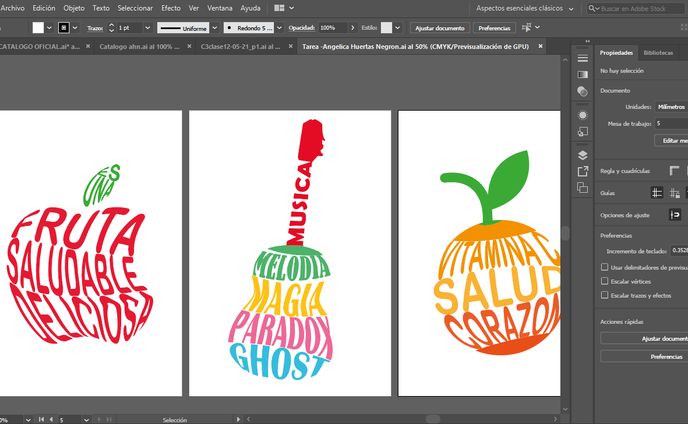Open the Unidades Milímetros dropdown

click(672, 107)
